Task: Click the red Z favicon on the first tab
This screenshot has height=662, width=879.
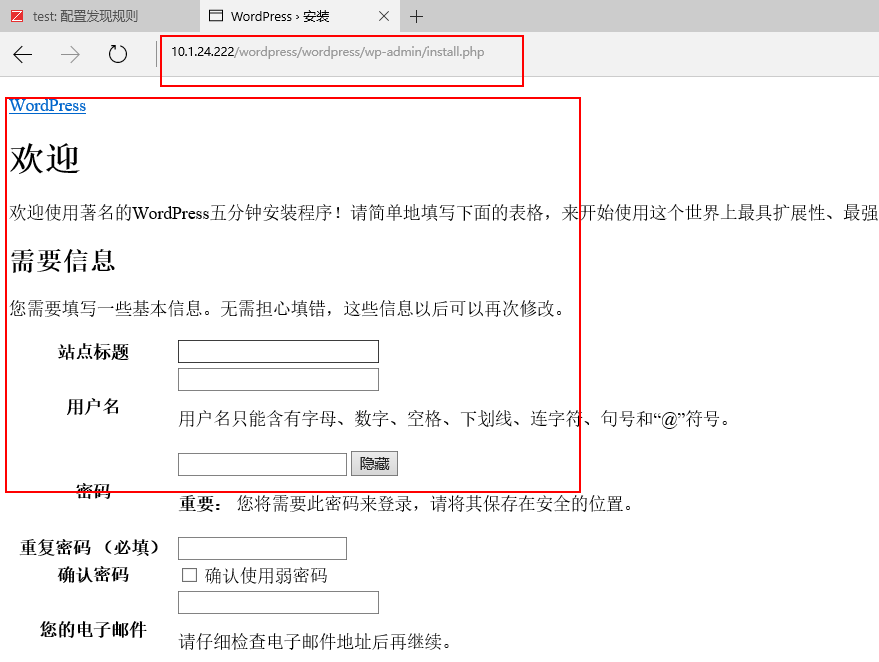Action: 17,16
